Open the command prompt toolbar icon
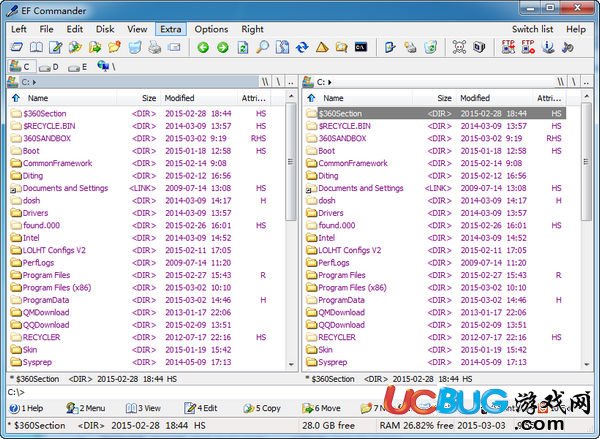Screen dimensions: 600x439 (x=361, y=47)
